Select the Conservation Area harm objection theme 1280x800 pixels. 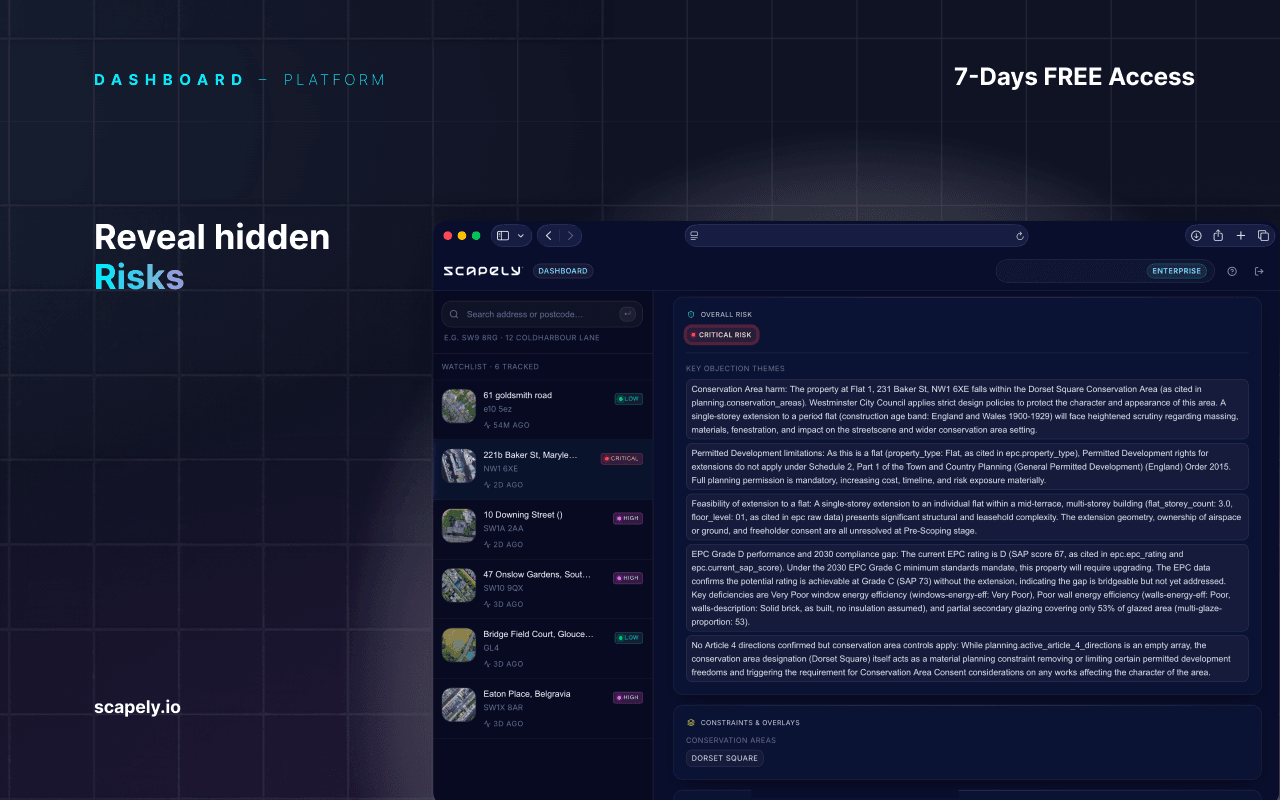tap(967, 409)
